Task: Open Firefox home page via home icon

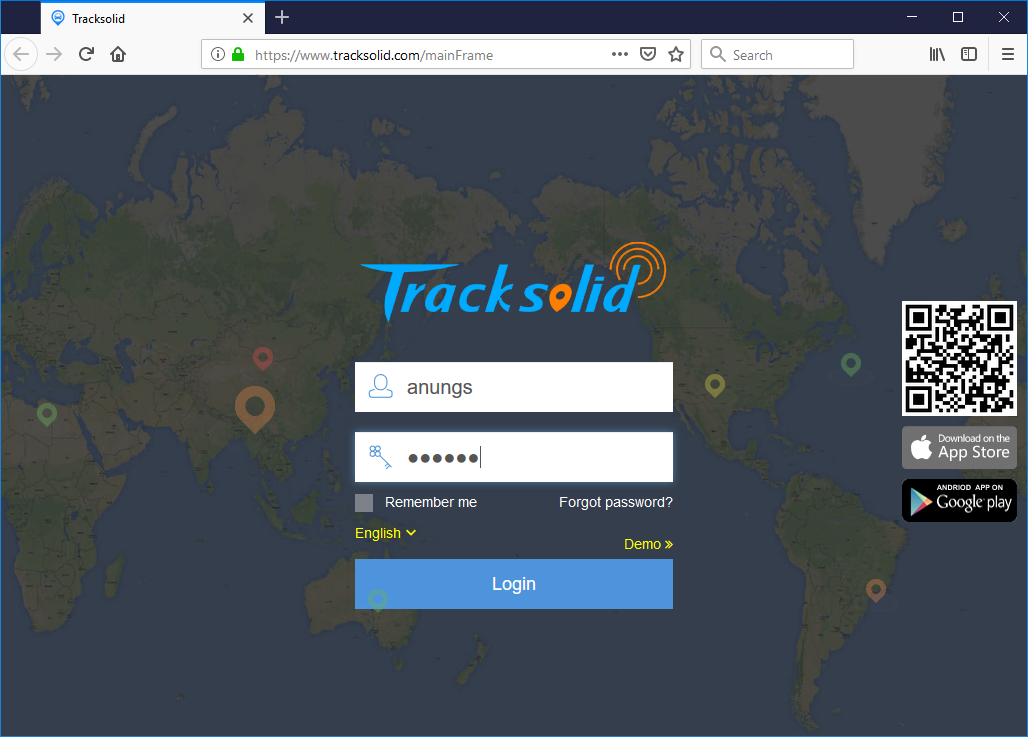Action: (x=118, y=54)
